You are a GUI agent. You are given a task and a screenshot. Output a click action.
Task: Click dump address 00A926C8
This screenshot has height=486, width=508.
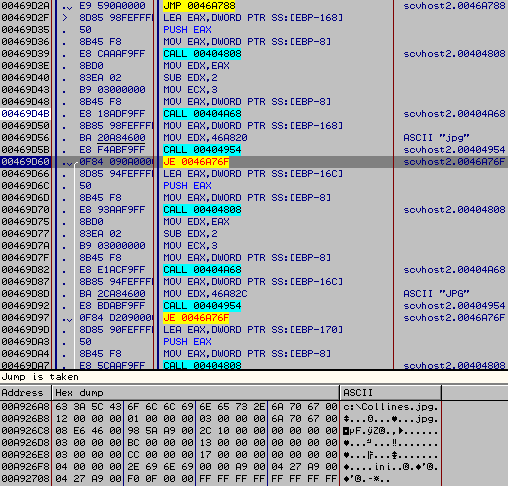point(25,431)
